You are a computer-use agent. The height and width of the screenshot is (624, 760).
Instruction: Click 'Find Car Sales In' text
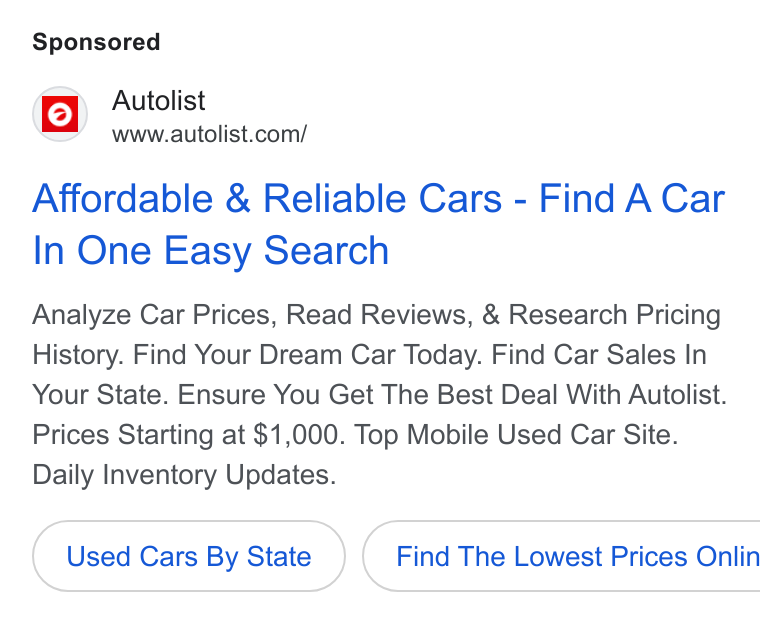point(599,354)
